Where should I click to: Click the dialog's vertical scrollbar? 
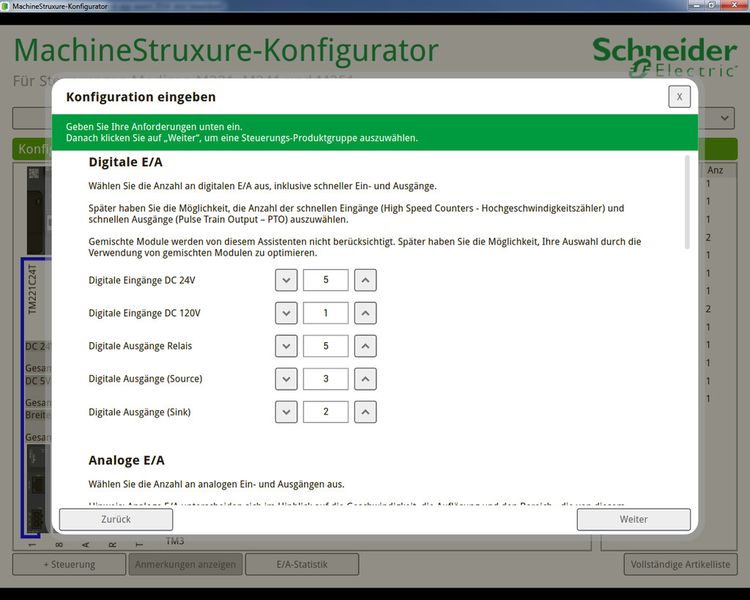tap(687, 202)
